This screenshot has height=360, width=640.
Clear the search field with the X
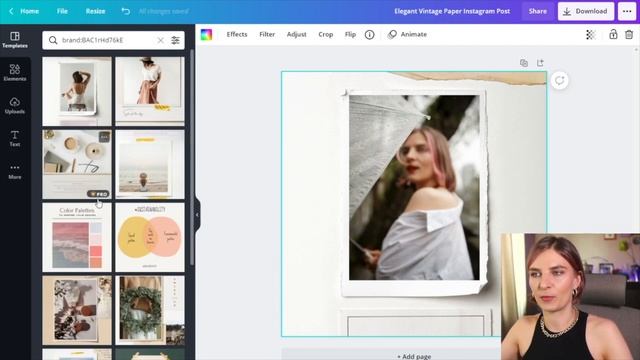[160, 40]
